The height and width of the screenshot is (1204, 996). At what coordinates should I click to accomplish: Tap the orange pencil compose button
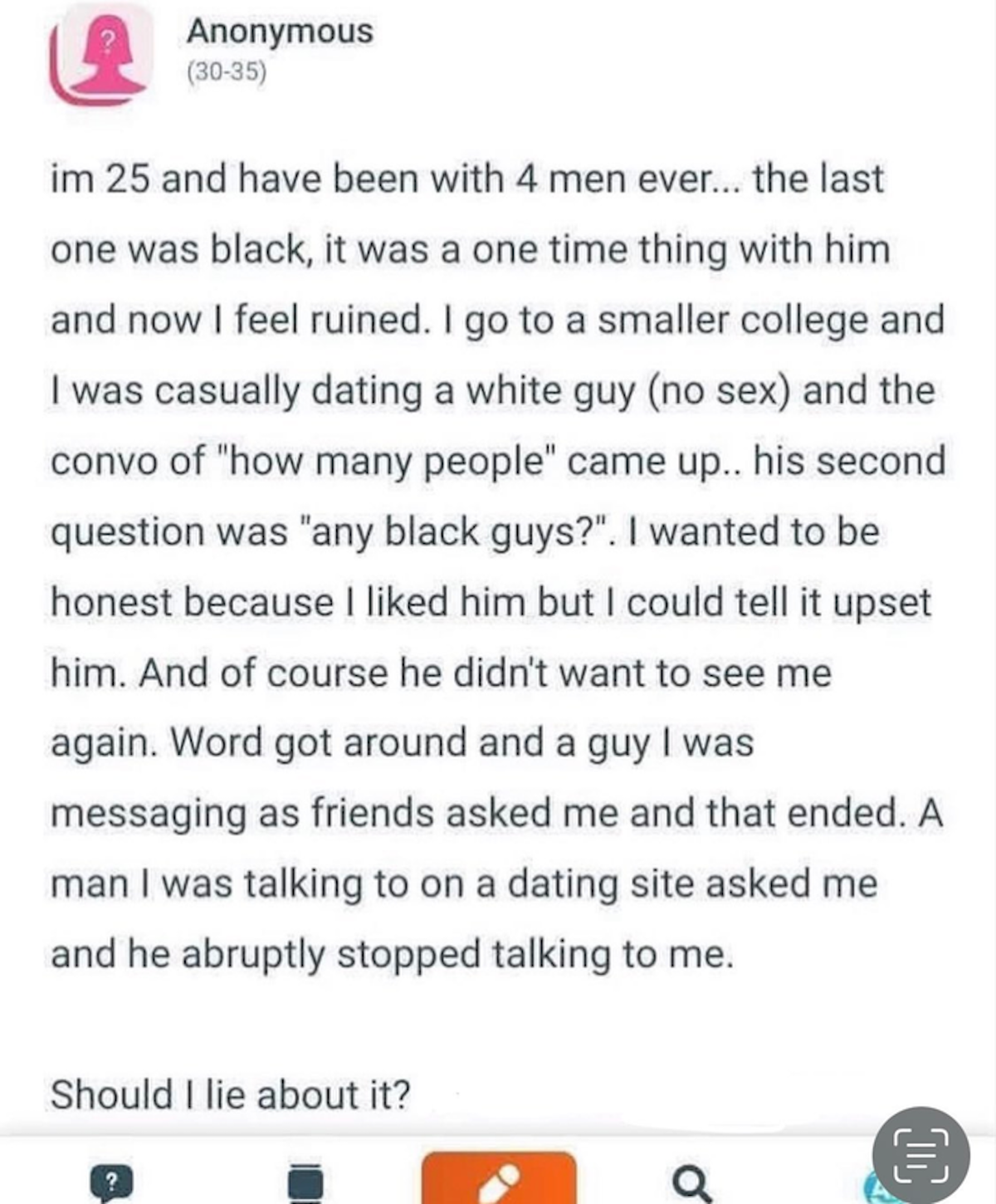pyautogui.click(x=498, y=1179)
